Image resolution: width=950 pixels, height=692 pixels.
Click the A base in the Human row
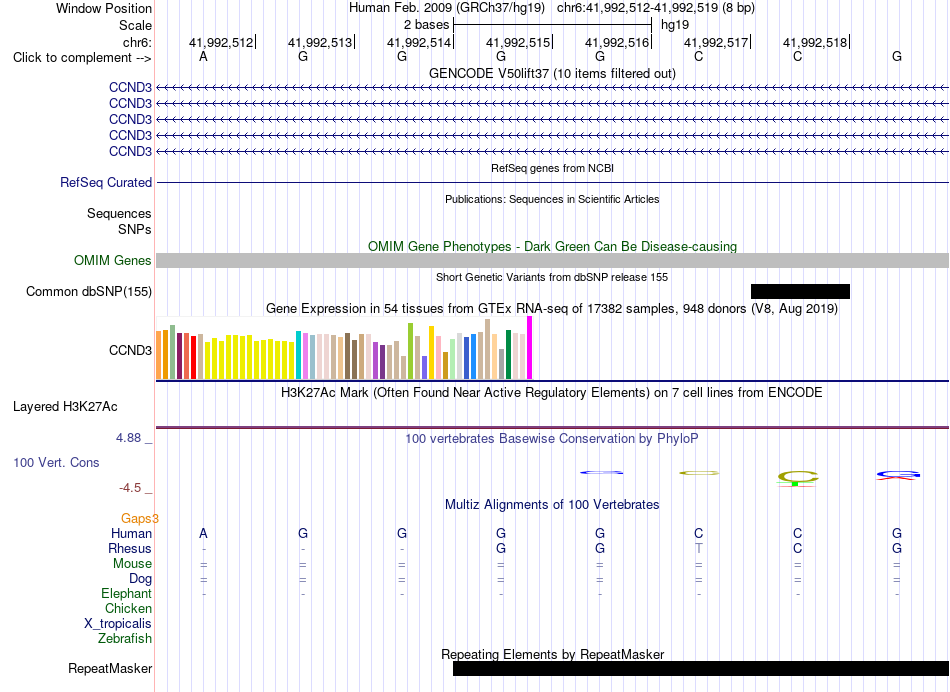coord(204,533)
